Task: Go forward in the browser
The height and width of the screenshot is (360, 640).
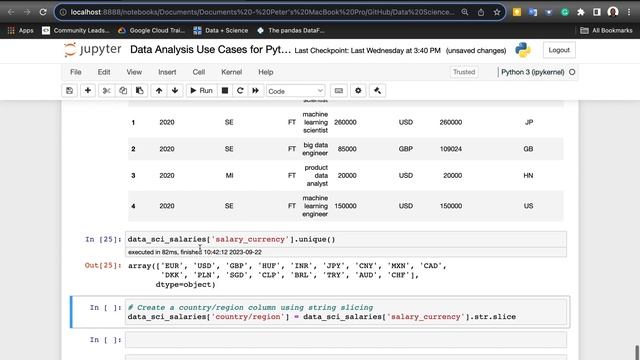Action: (x=27, y=12)
